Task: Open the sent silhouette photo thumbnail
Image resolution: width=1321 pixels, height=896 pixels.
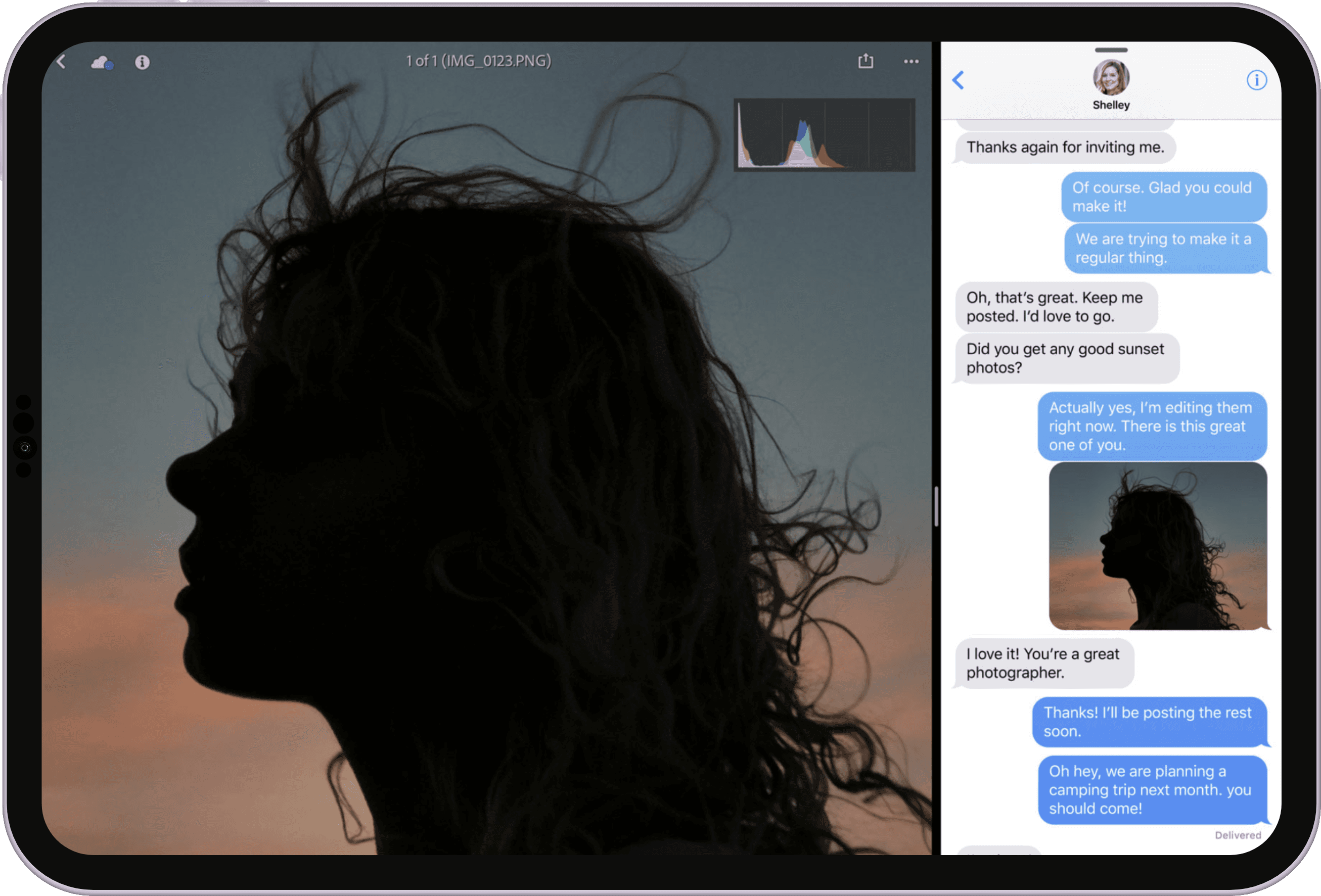Action: (1157, 545)
